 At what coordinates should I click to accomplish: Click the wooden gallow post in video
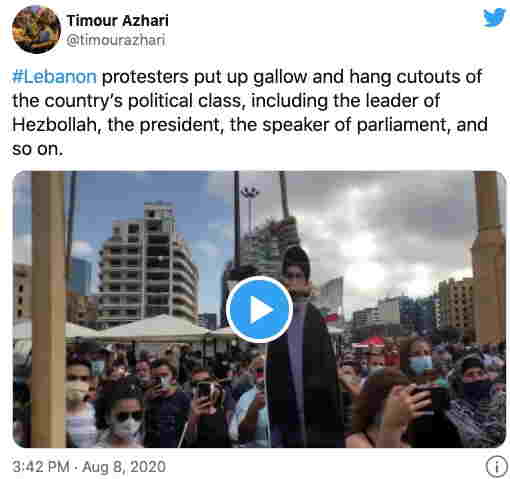click(x=48, y=309)
